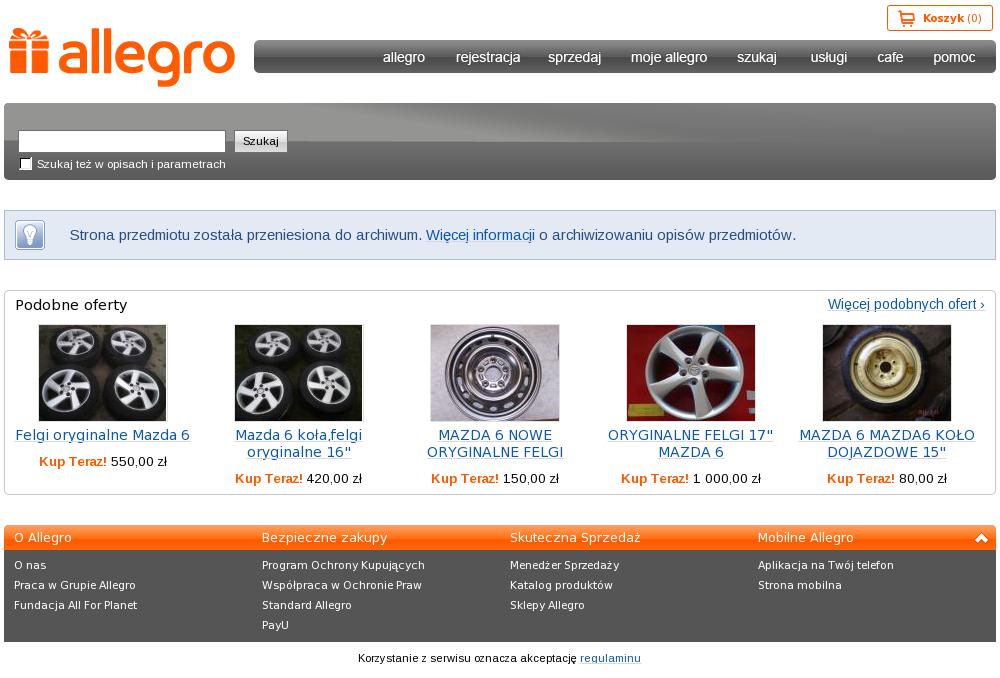
Task: Open the steel rim thumbnail MAZDA 6 NOWE
Action: (495, 372)
